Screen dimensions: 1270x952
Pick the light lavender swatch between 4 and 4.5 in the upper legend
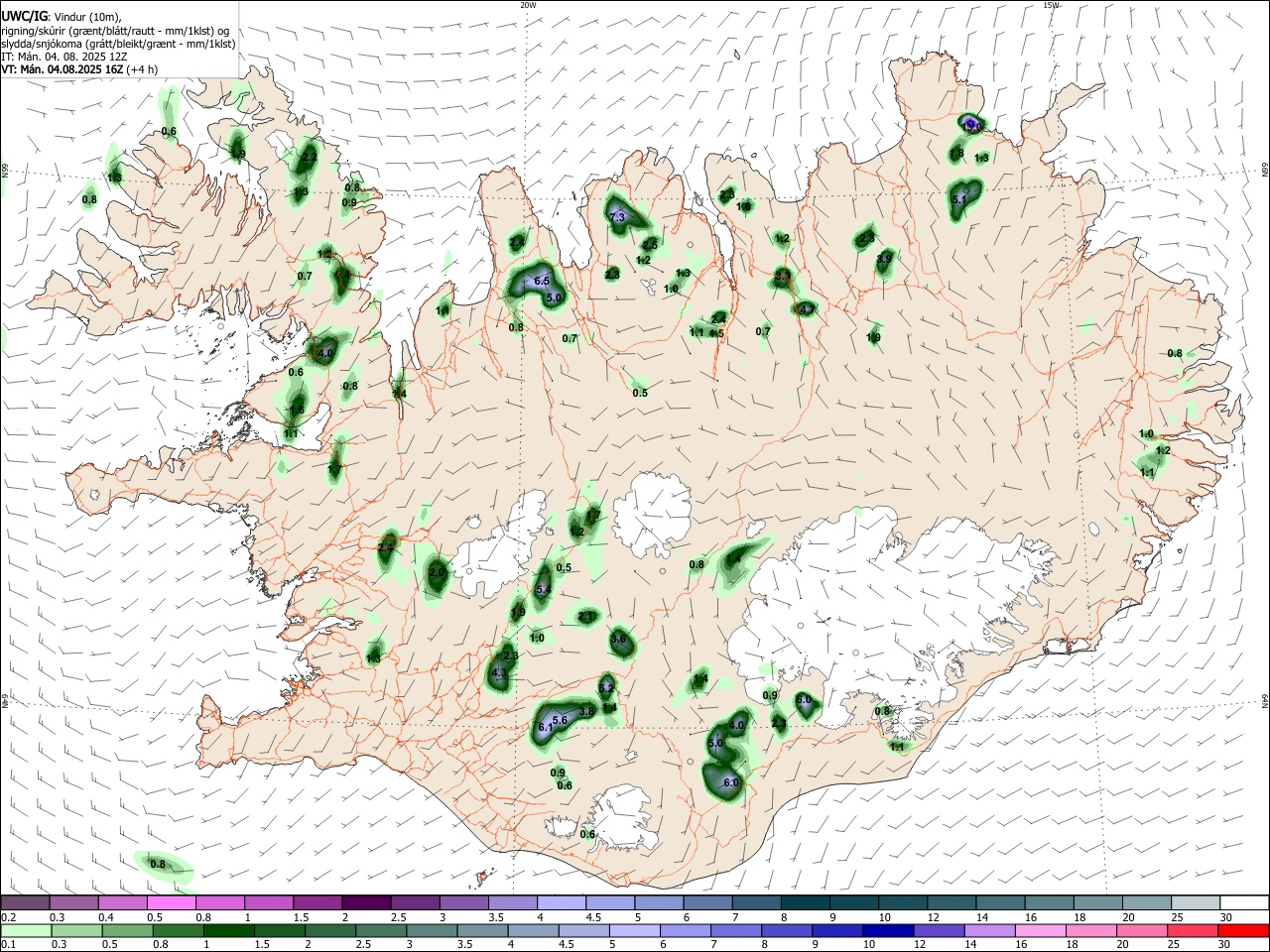point(561,902)
